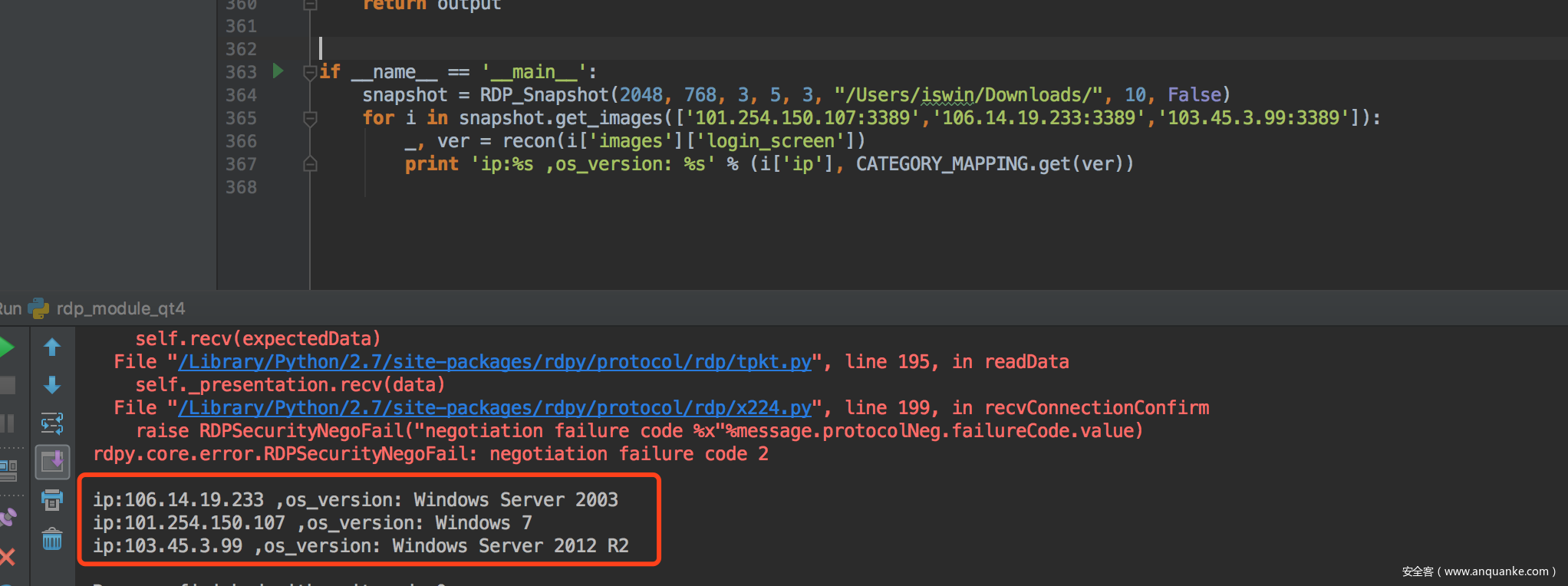Print the console output with printer icon
The image size is (1568, 586).
tap(52, 500)
